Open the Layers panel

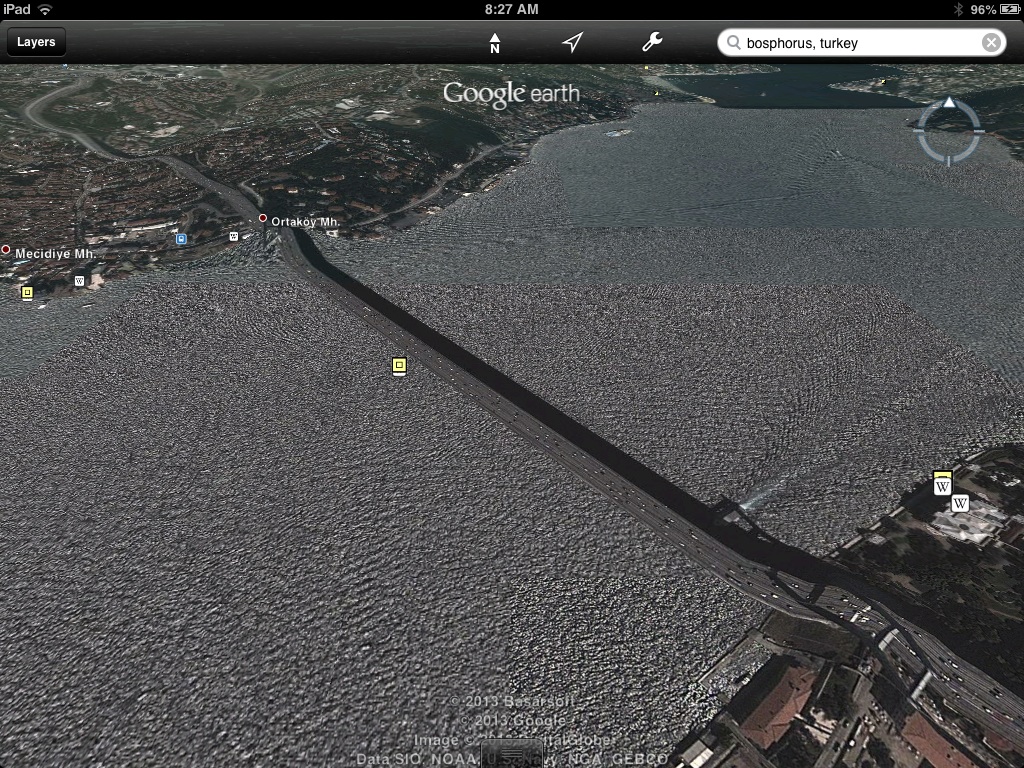tap(36, 42)
